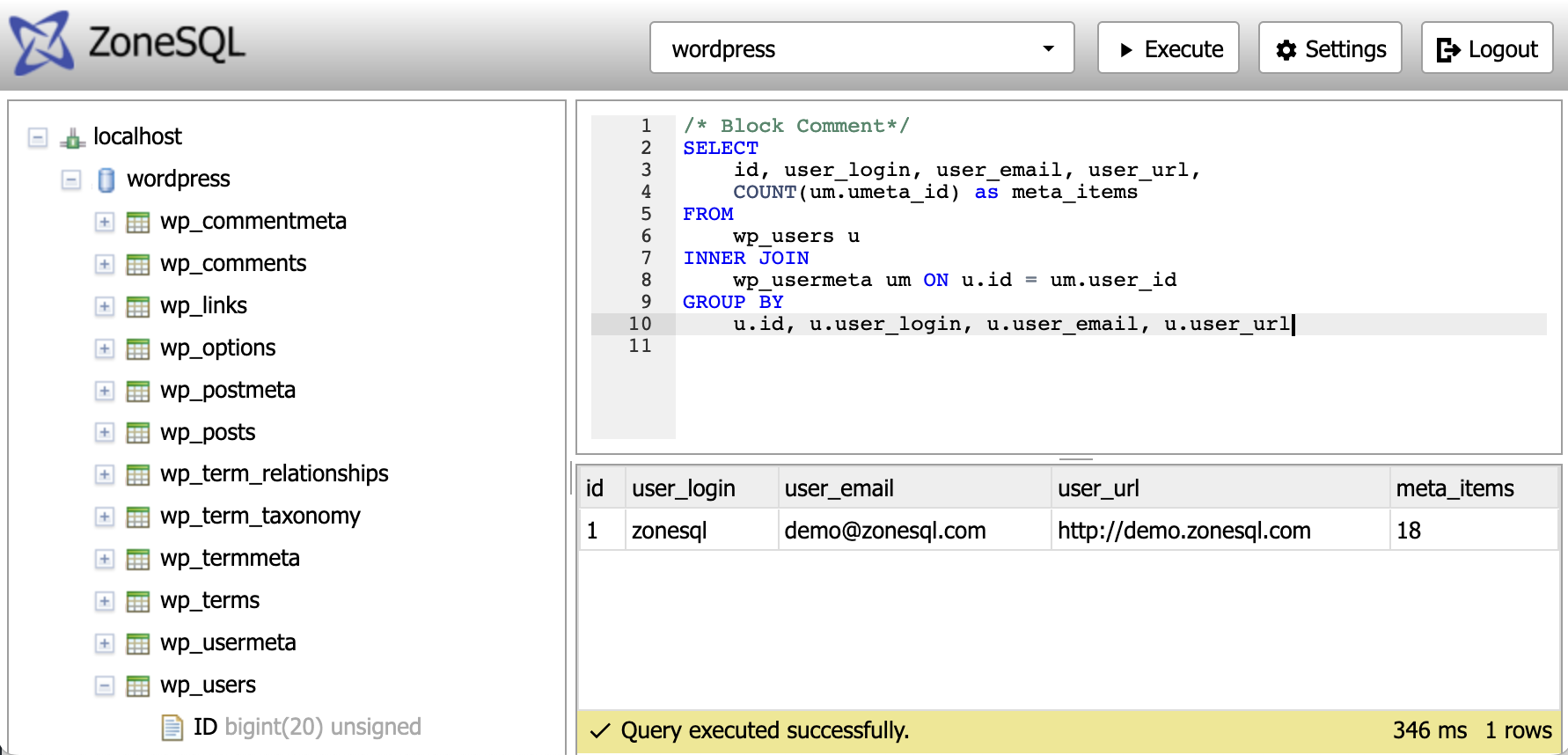Select the ID bigint(20) unsigned column
The height and width of the screenshot is (755, 1568).
point(307,727)
